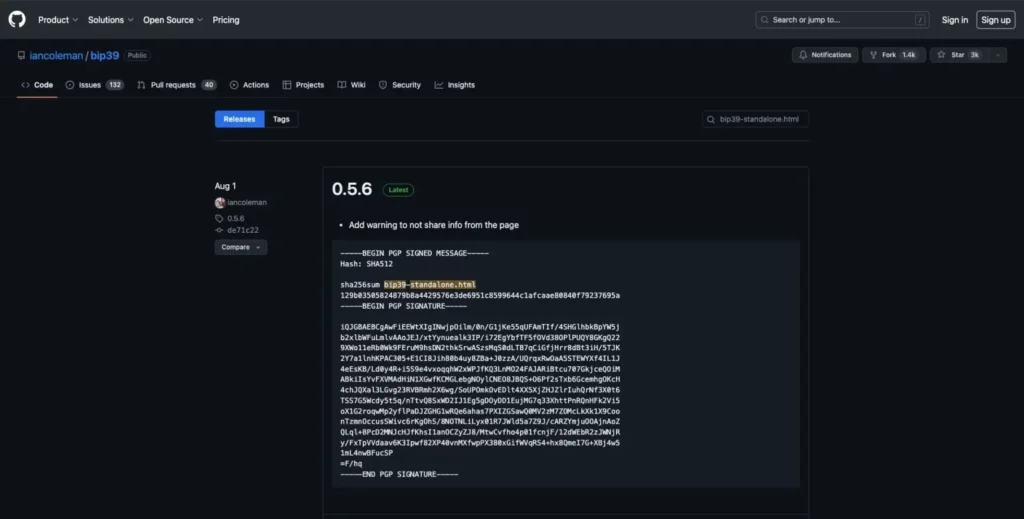This screenshot has height=519, width=1024.
Task: Click the Issues count badge 132
Action: point(115,85)
